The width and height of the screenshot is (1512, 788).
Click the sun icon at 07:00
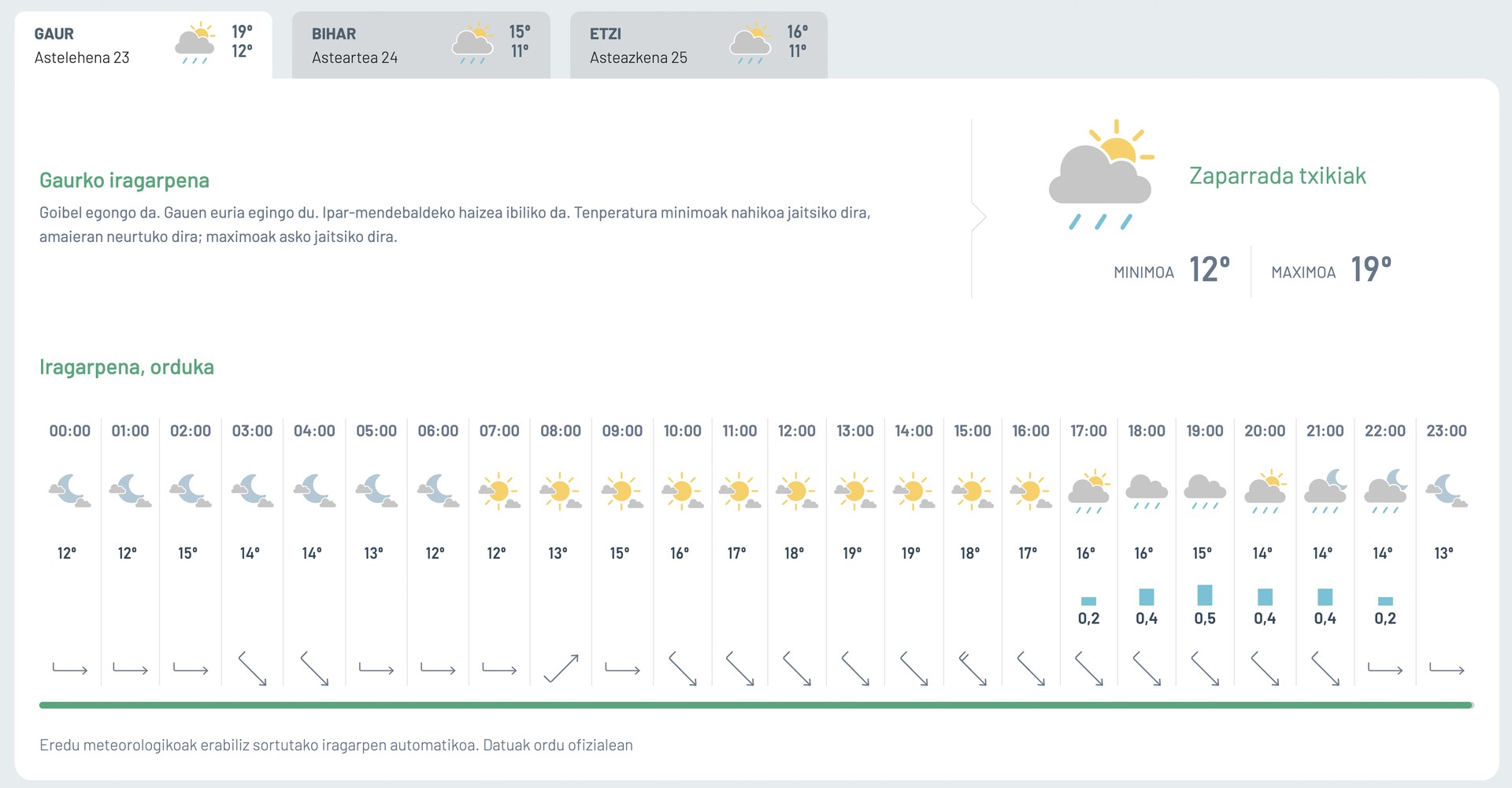[499, 491]
